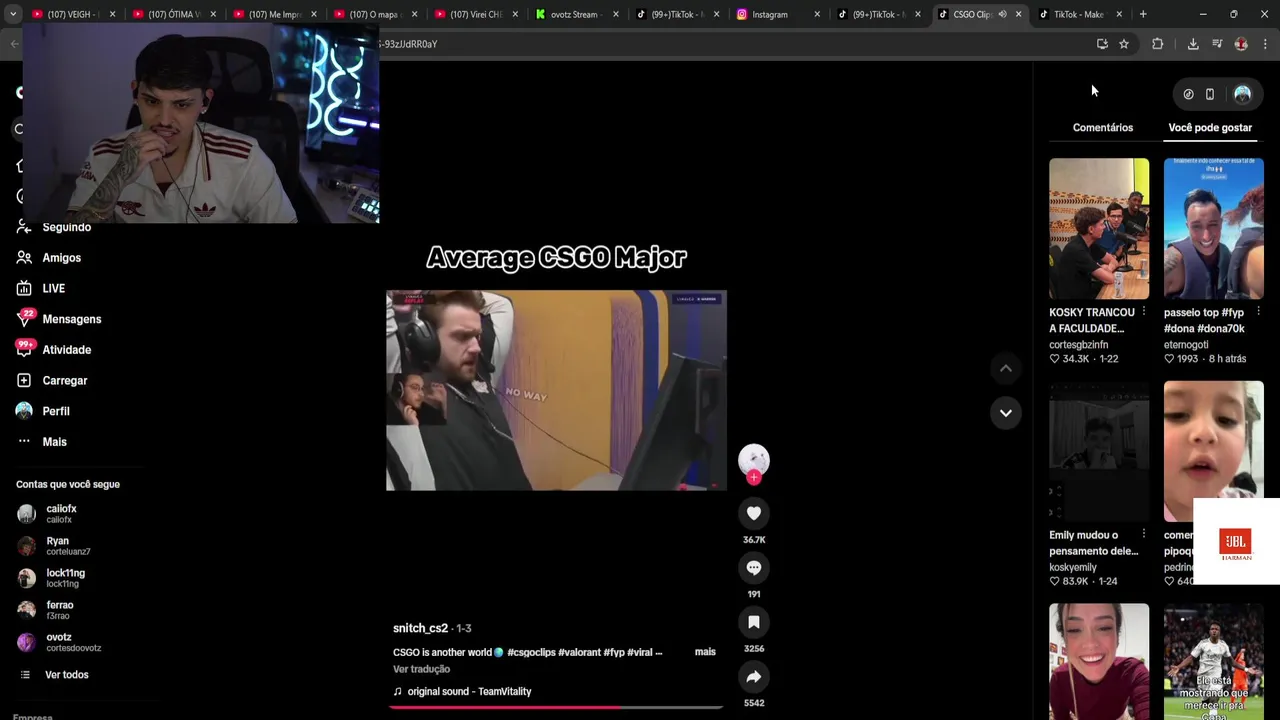Open options for the Emily mudou video

tap(1144, 535)
